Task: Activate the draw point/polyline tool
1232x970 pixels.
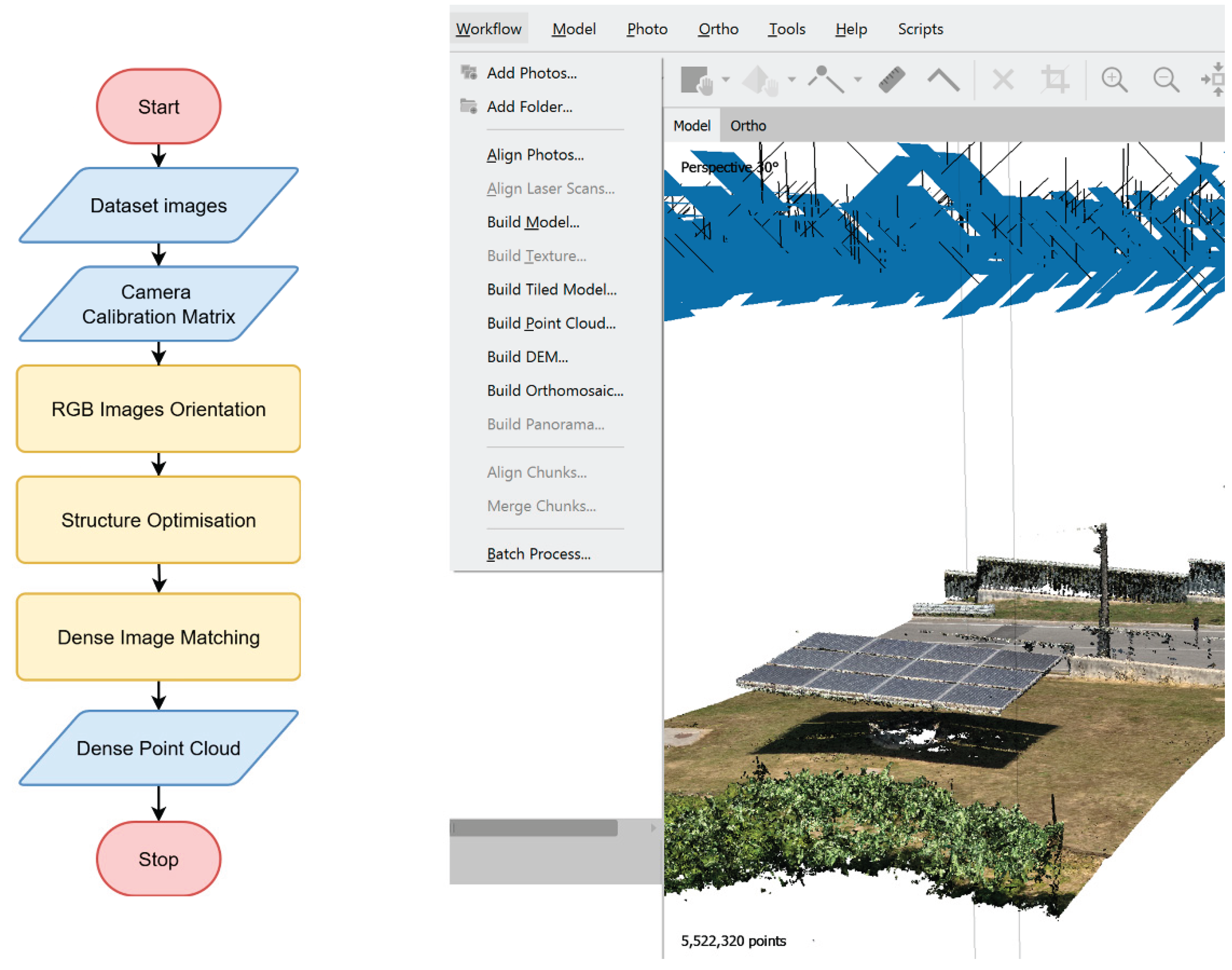Action: pos(826,79)
